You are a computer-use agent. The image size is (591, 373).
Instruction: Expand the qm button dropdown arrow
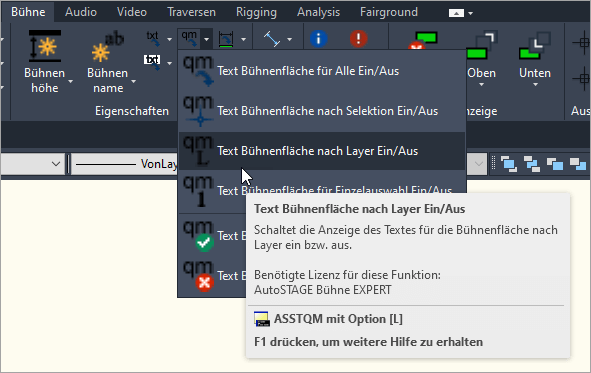[x=207, y=39]
